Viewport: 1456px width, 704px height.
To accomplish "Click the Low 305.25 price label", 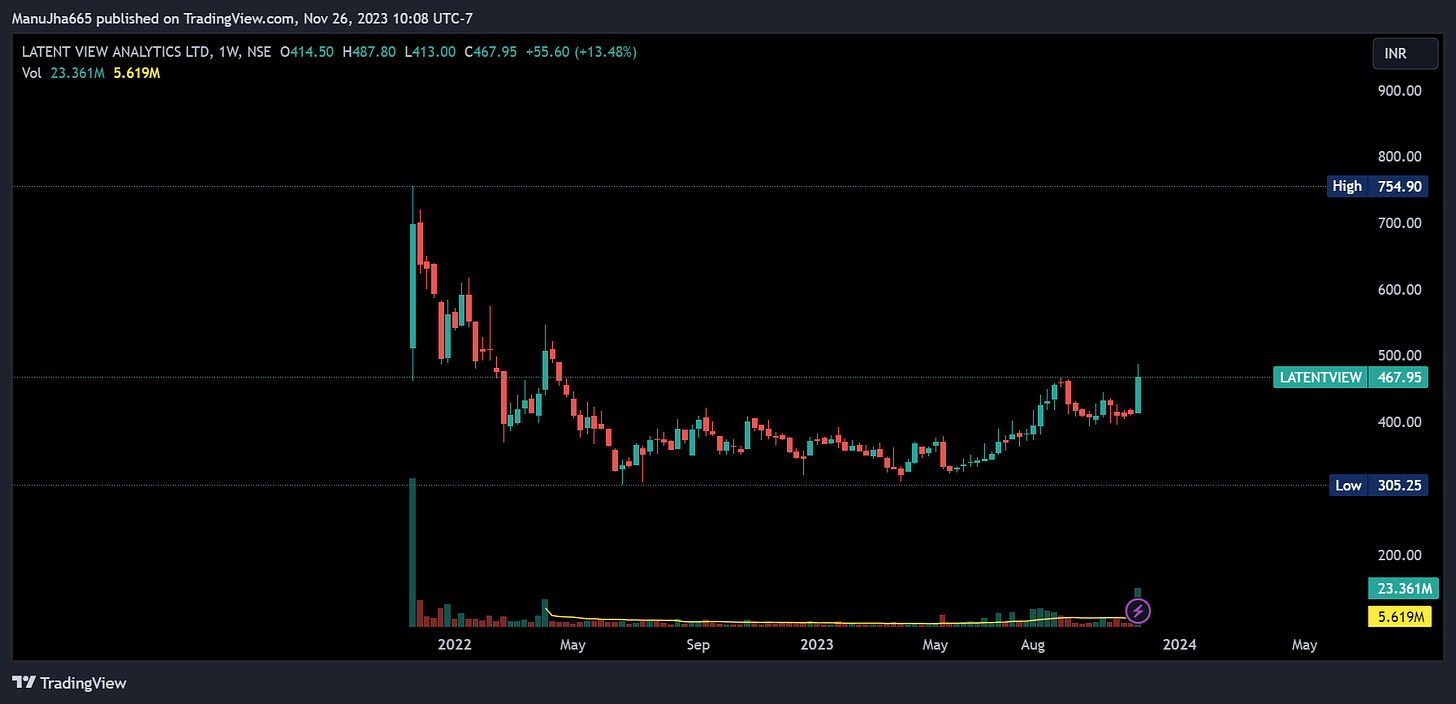I will pyautogui.click(x=1379, y=486).
